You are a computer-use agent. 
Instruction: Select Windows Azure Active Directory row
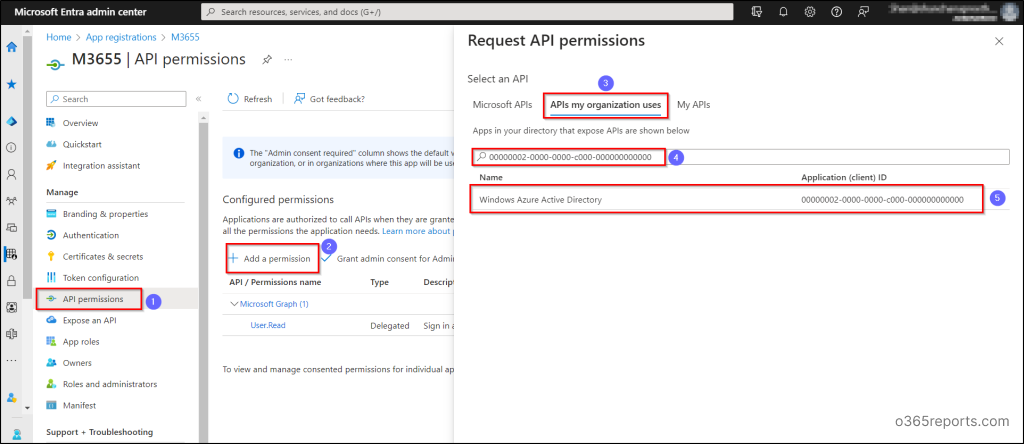[741, 199]
